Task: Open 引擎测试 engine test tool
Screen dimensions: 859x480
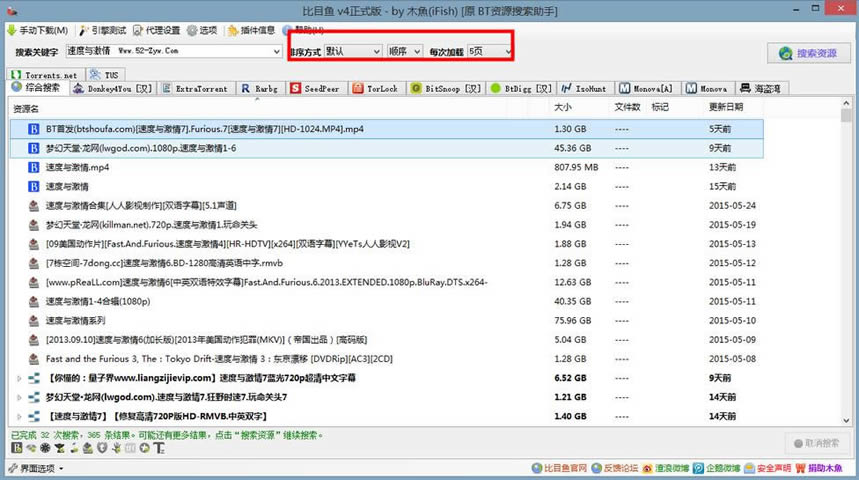Action: (x=102, y=30)
